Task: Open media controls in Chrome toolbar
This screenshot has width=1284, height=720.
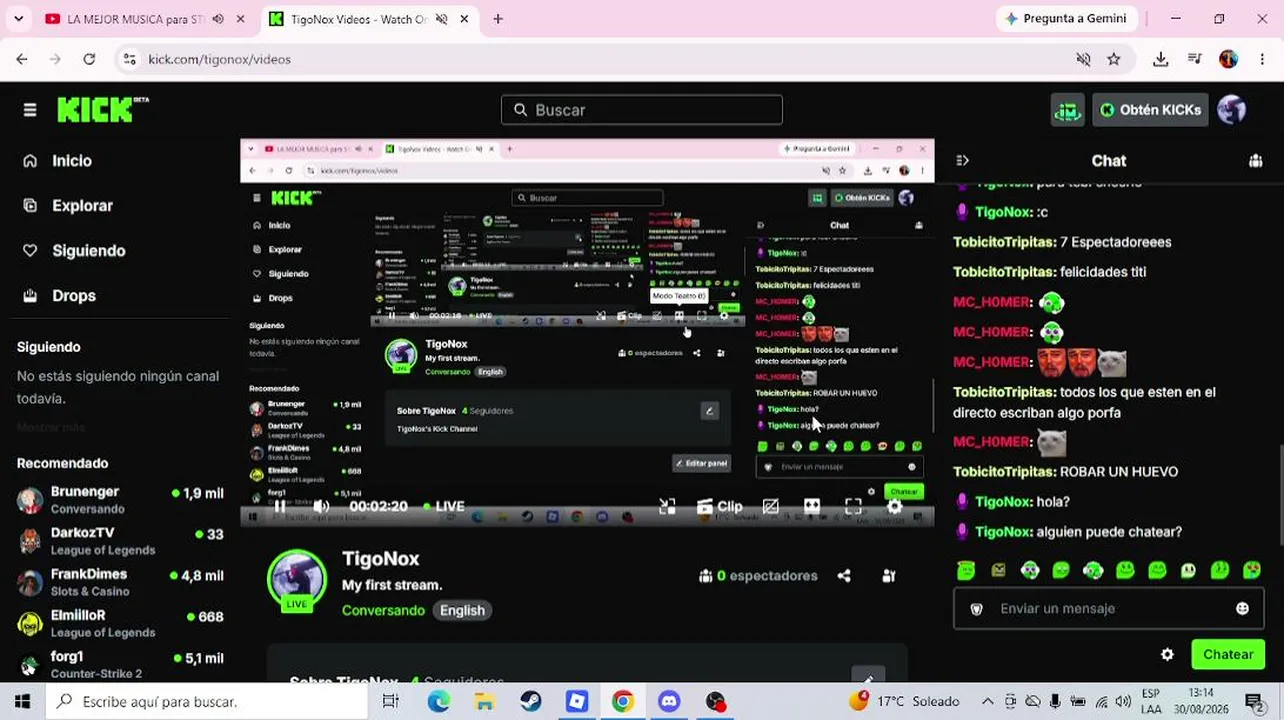Action: (x=1195, y=60)
